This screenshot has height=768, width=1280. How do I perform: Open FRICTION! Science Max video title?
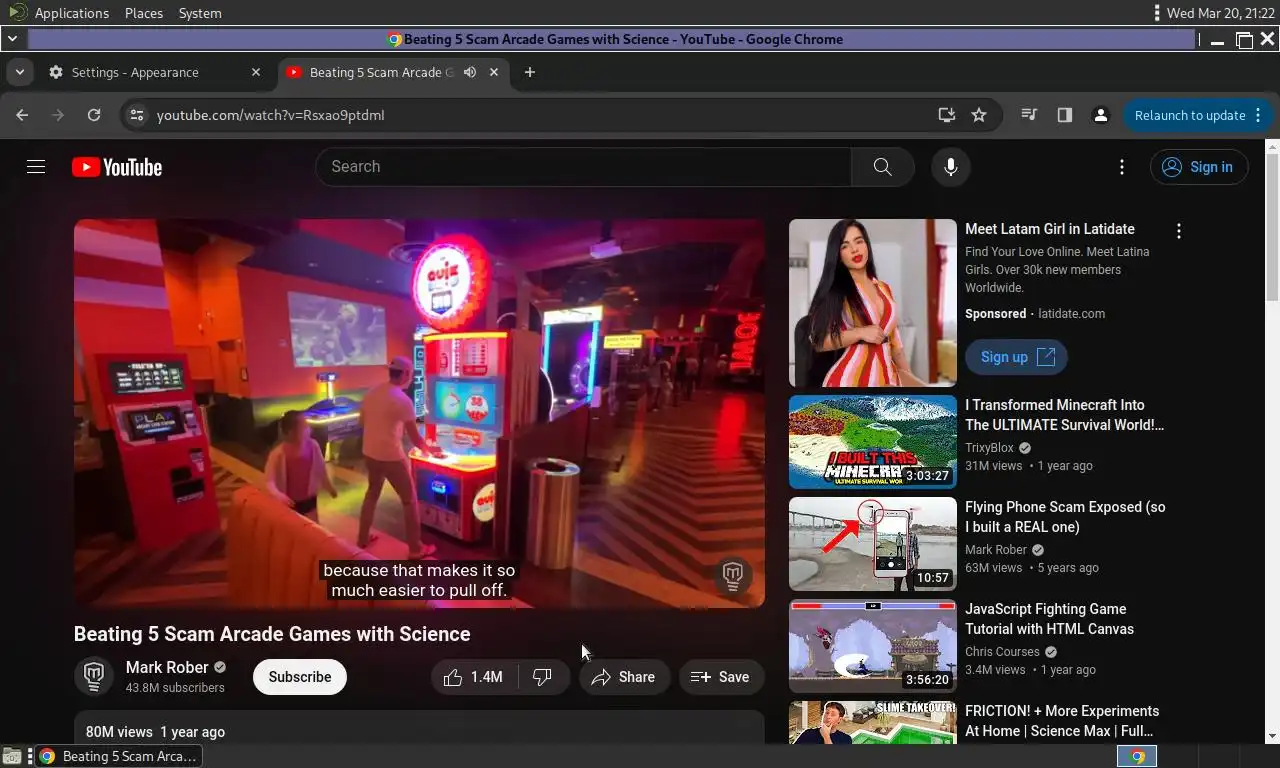1062,721
